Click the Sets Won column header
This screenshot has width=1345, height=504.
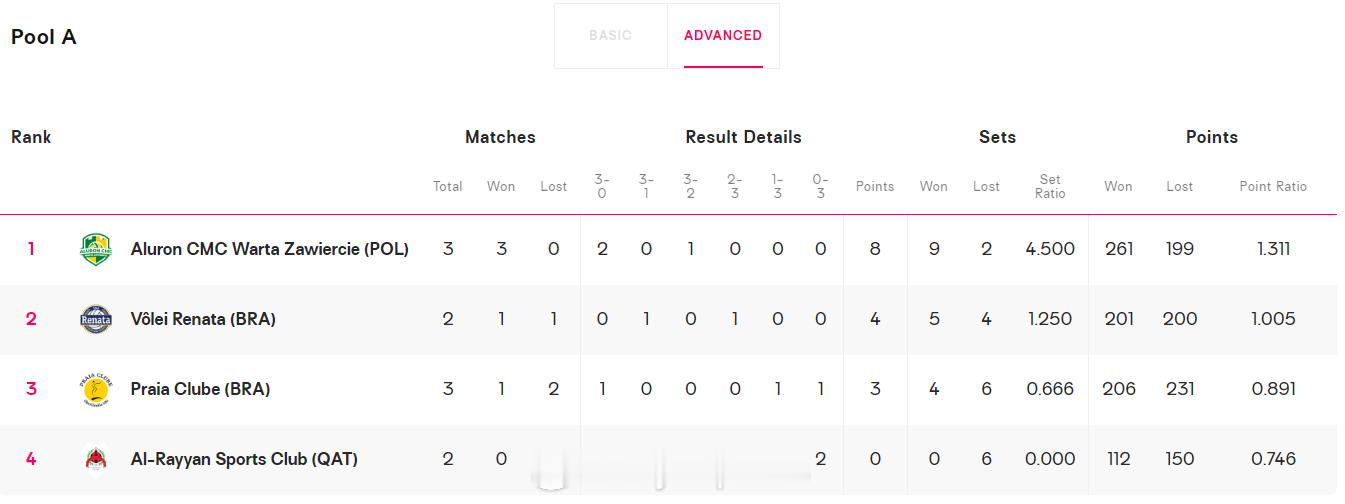(934, 186)
